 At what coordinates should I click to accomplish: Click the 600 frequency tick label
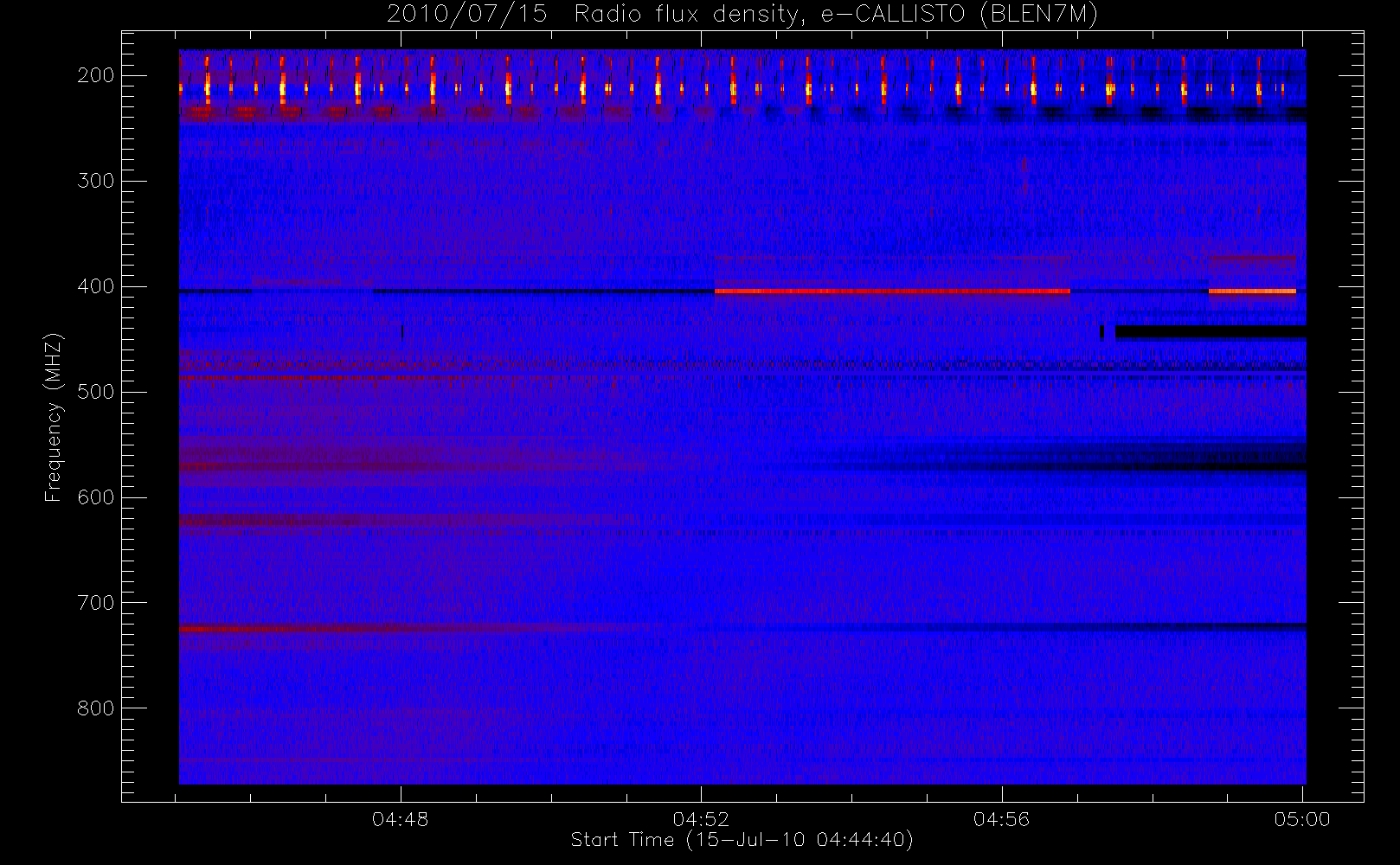tap(95, 497)
